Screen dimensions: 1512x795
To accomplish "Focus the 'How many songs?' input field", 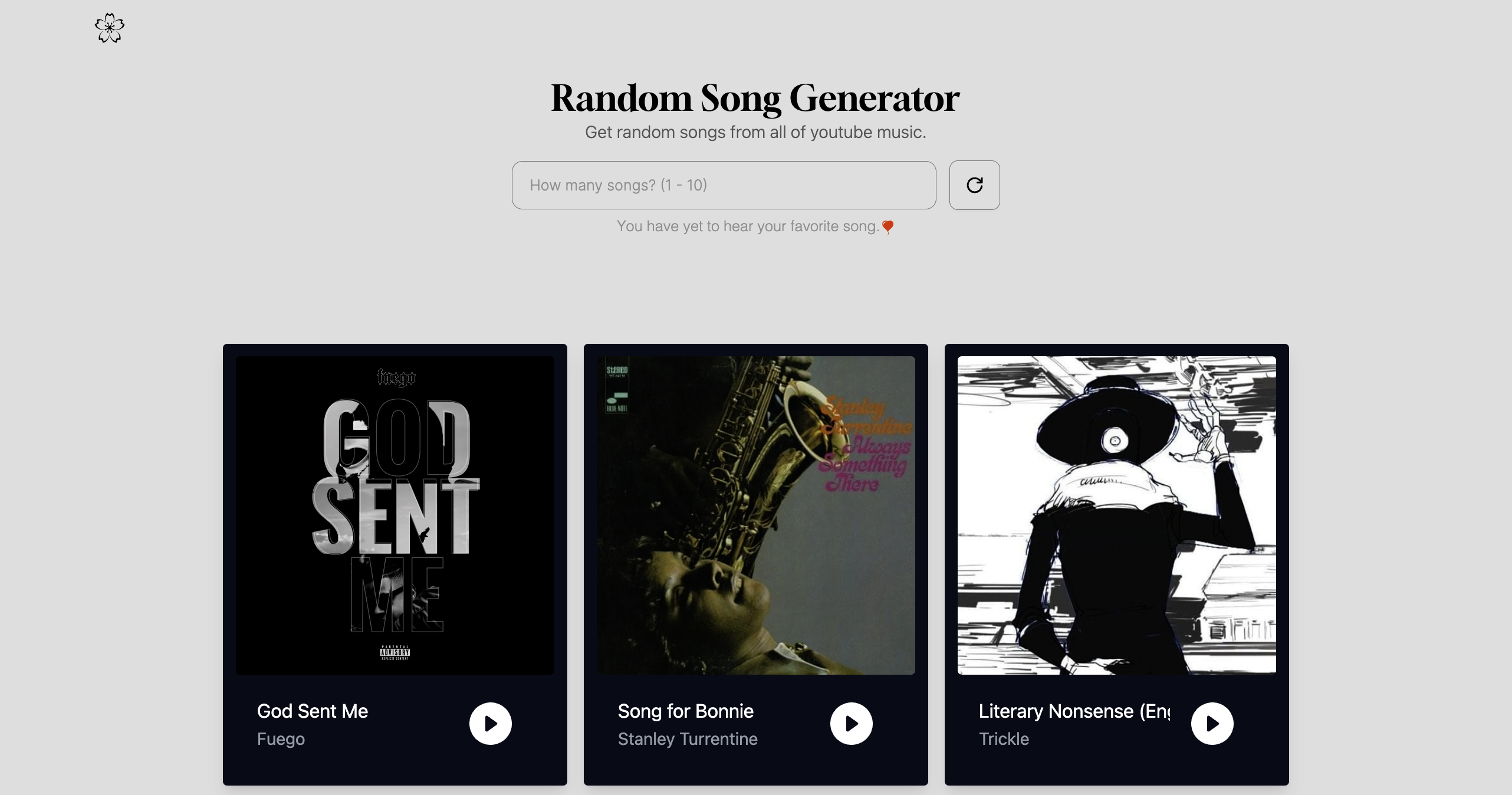I will coord(724,185).
